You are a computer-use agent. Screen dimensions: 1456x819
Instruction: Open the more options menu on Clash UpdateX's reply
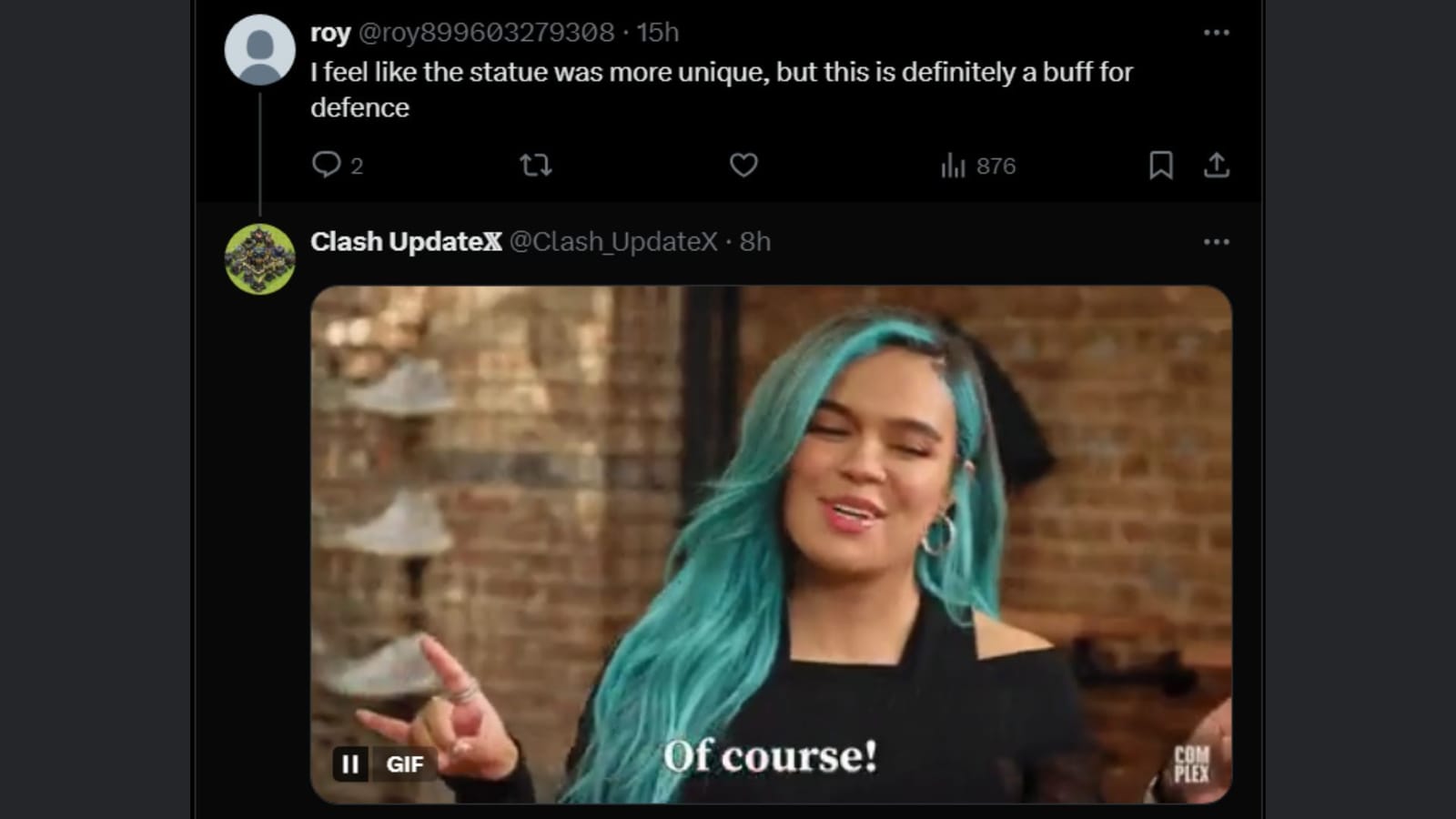click(x=1216, y=242)
